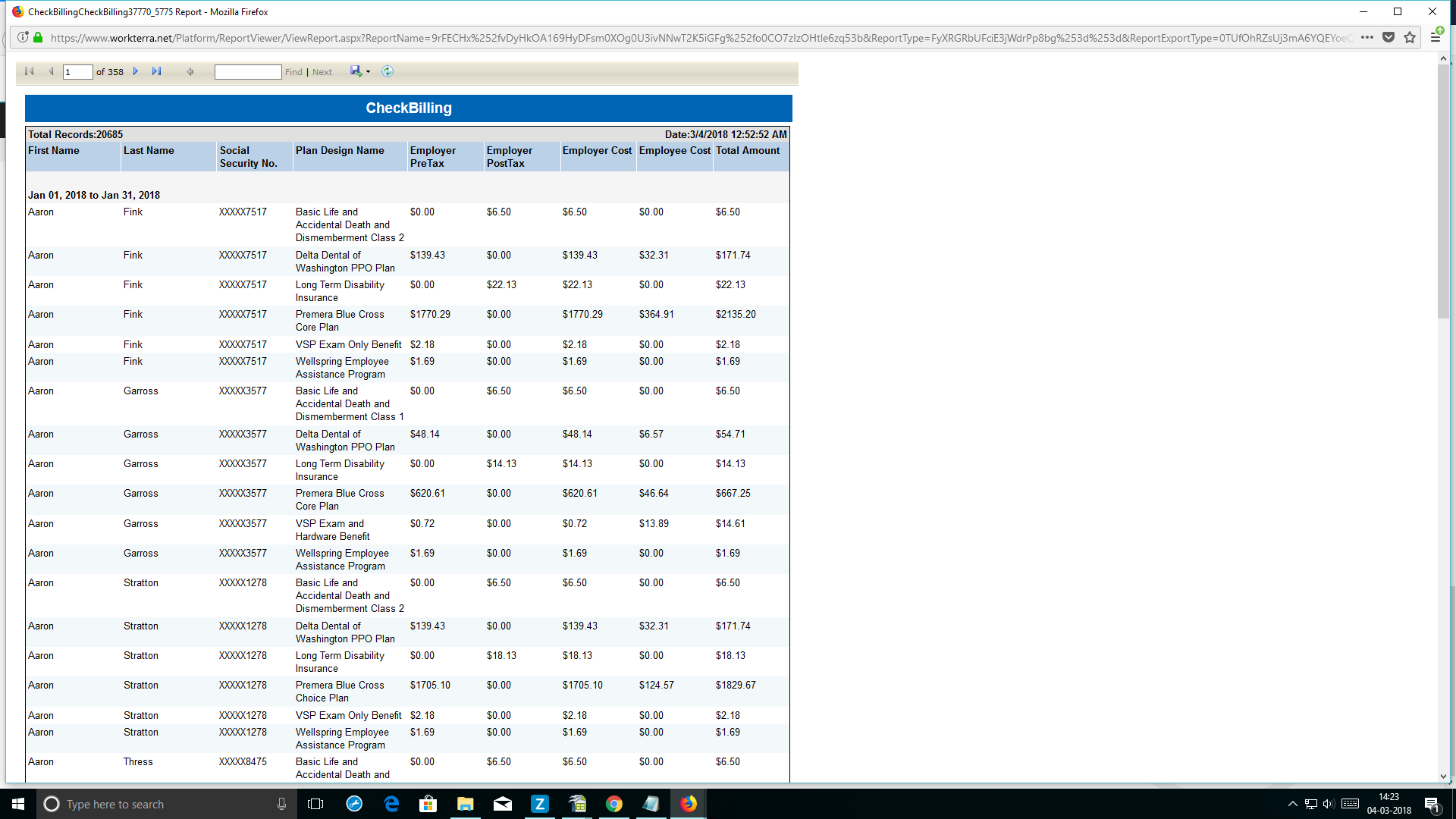The image size is (1456, 819).
Task: Select Premera Blue Cross Choice Plan
Action: point(340,692)
